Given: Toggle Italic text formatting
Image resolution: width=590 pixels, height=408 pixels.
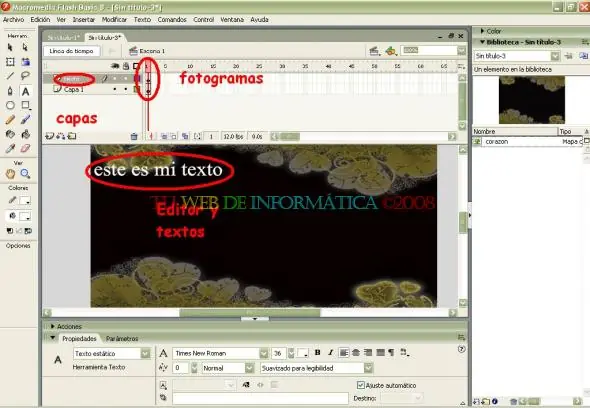Looking at the screenshot, I should 330,353.
